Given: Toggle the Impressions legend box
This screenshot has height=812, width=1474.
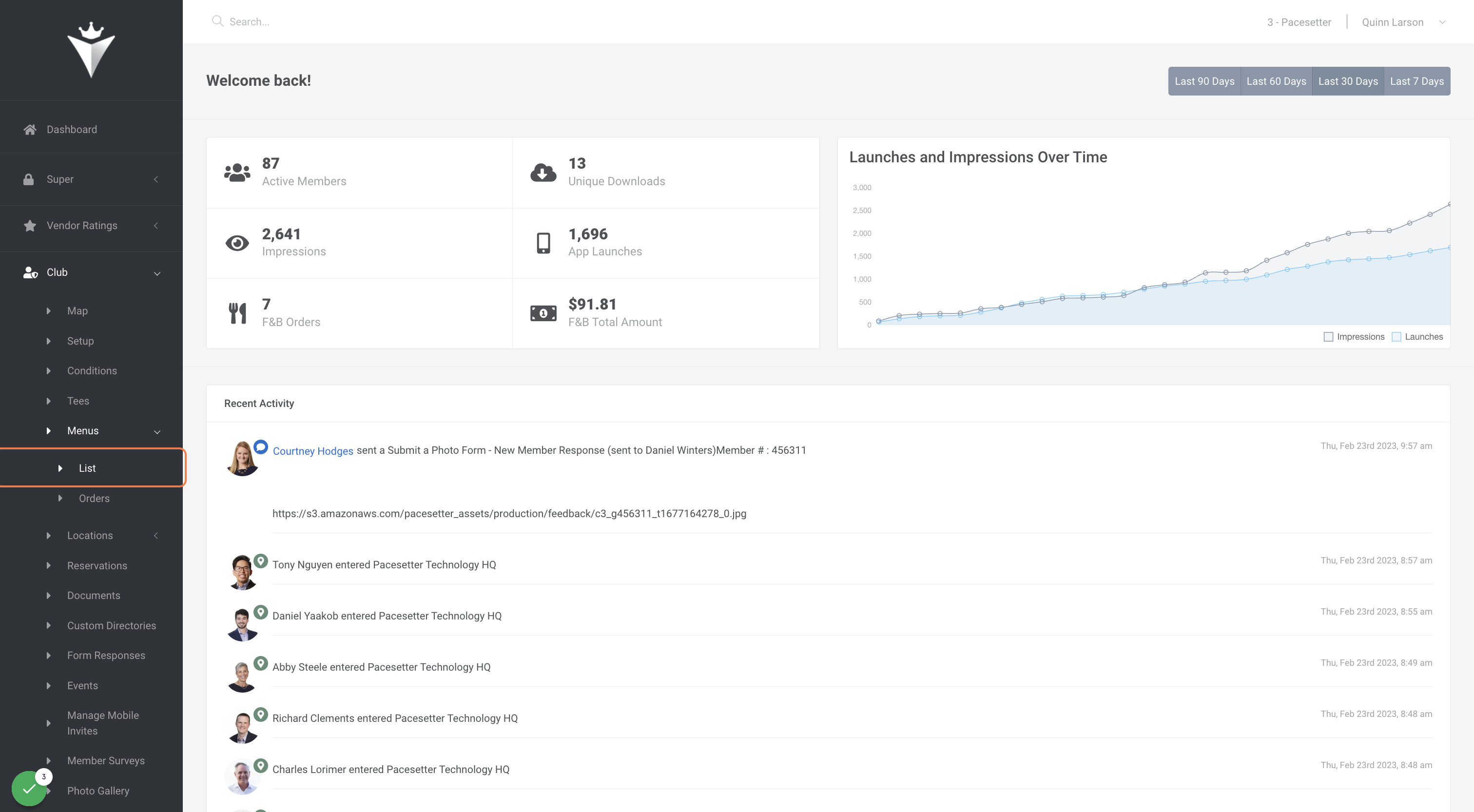Looking at the screenshot, I should [1328, 337].
